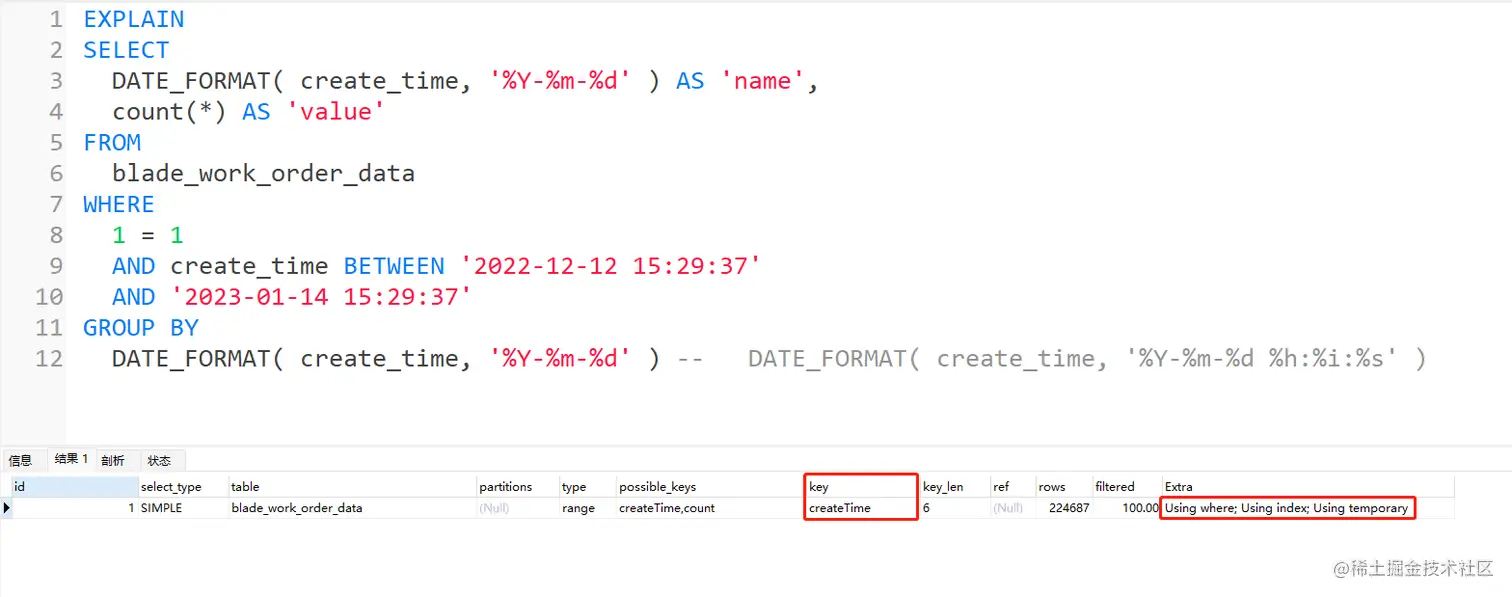The width and height of the screenshot is (1512, 597).
Task: Place cursor on GROUP BY keyword
Action: (141, 327)
